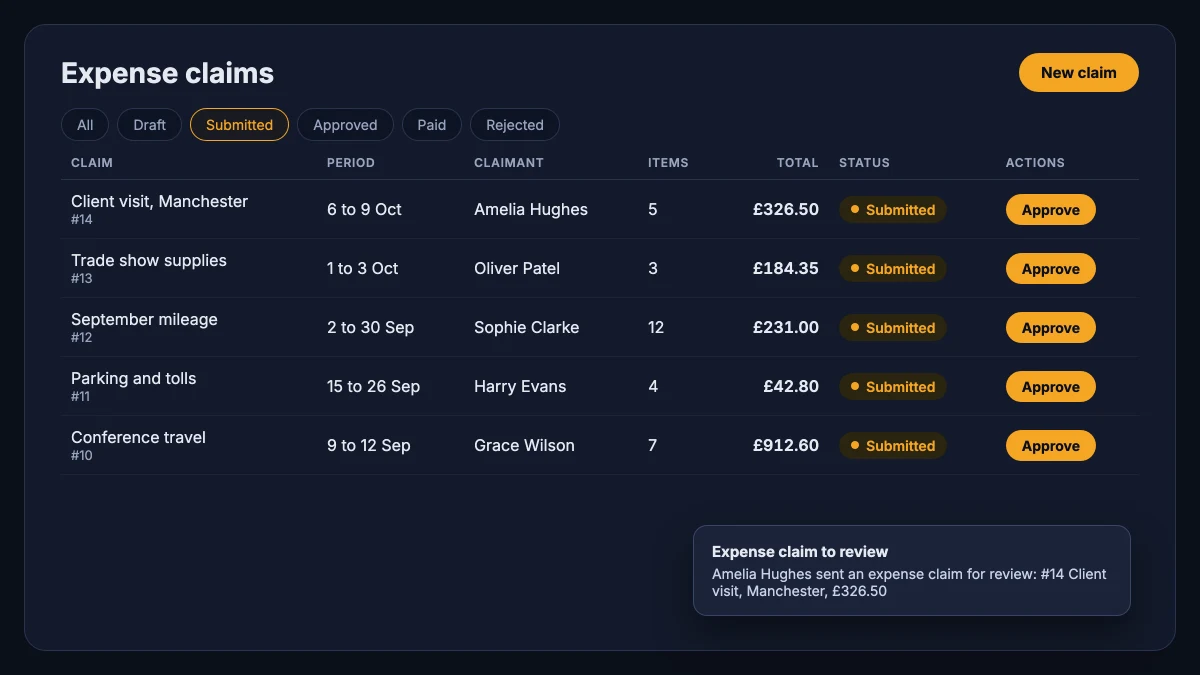Screen dimensions: 1200x675
Task: Click period 15 to 26 Sep
Action: click(373, 386)
